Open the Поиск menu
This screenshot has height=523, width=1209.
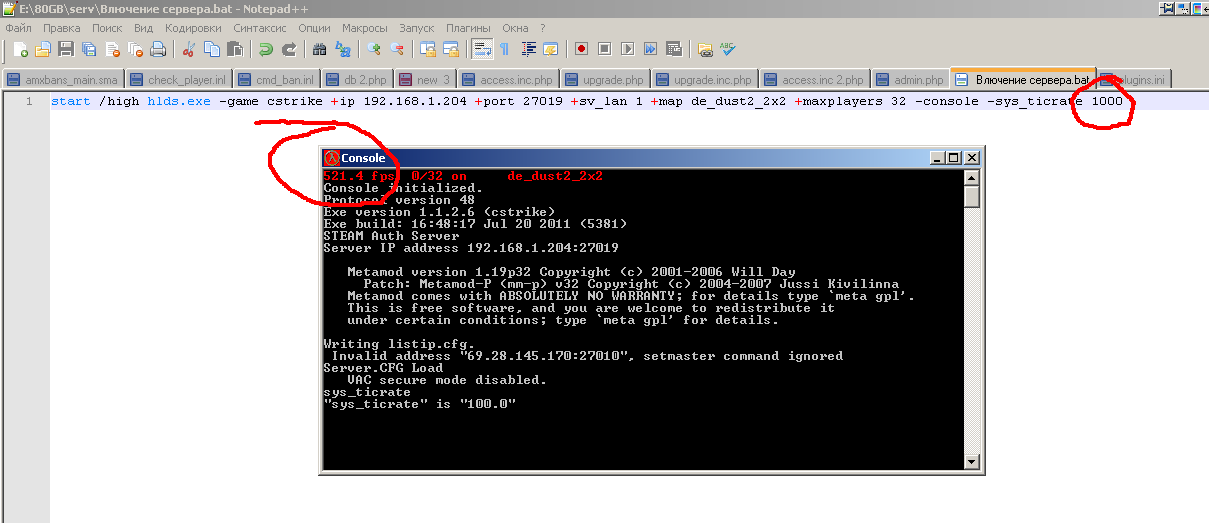(x=107, y=28)
